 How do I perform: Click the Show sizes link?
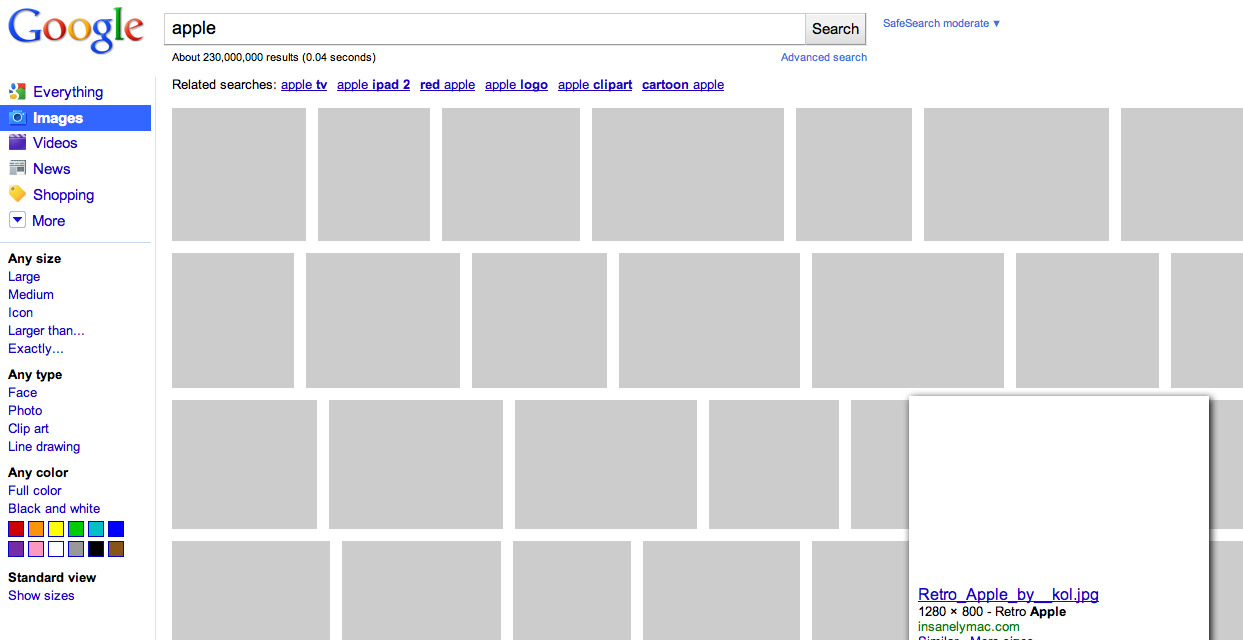[x=41, y=596]
